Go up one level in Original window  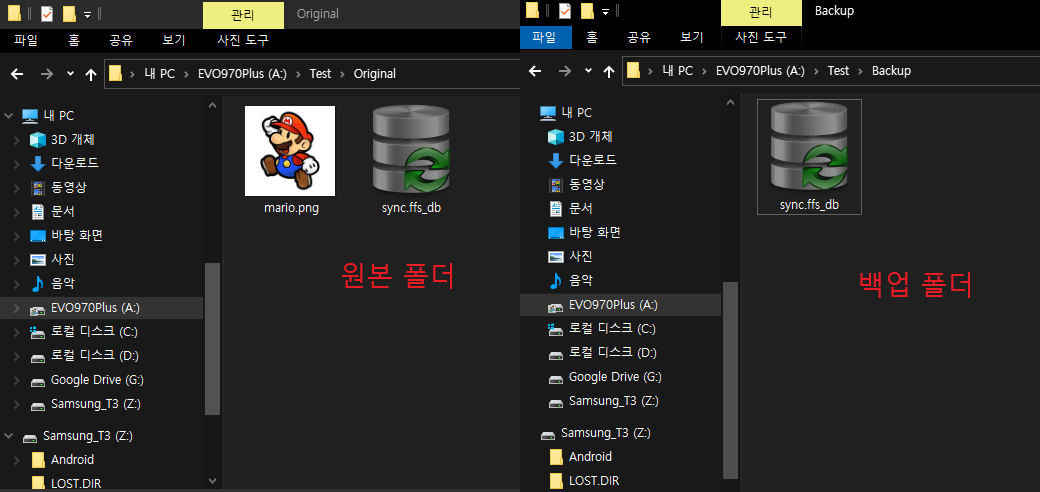91,74
